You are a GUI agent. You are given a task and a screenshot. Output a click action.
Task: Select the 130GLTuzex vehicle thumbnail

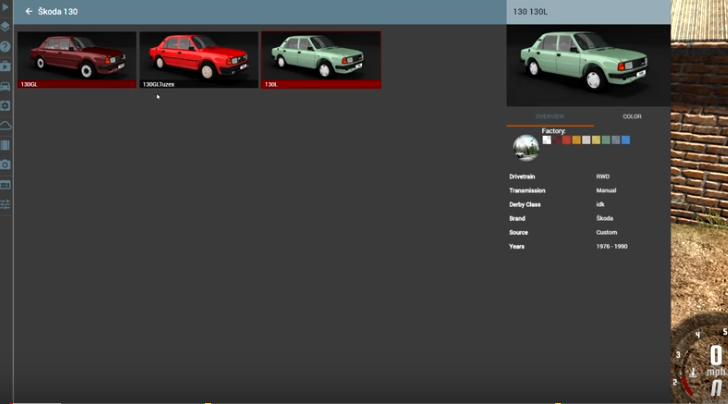(199, 59)
